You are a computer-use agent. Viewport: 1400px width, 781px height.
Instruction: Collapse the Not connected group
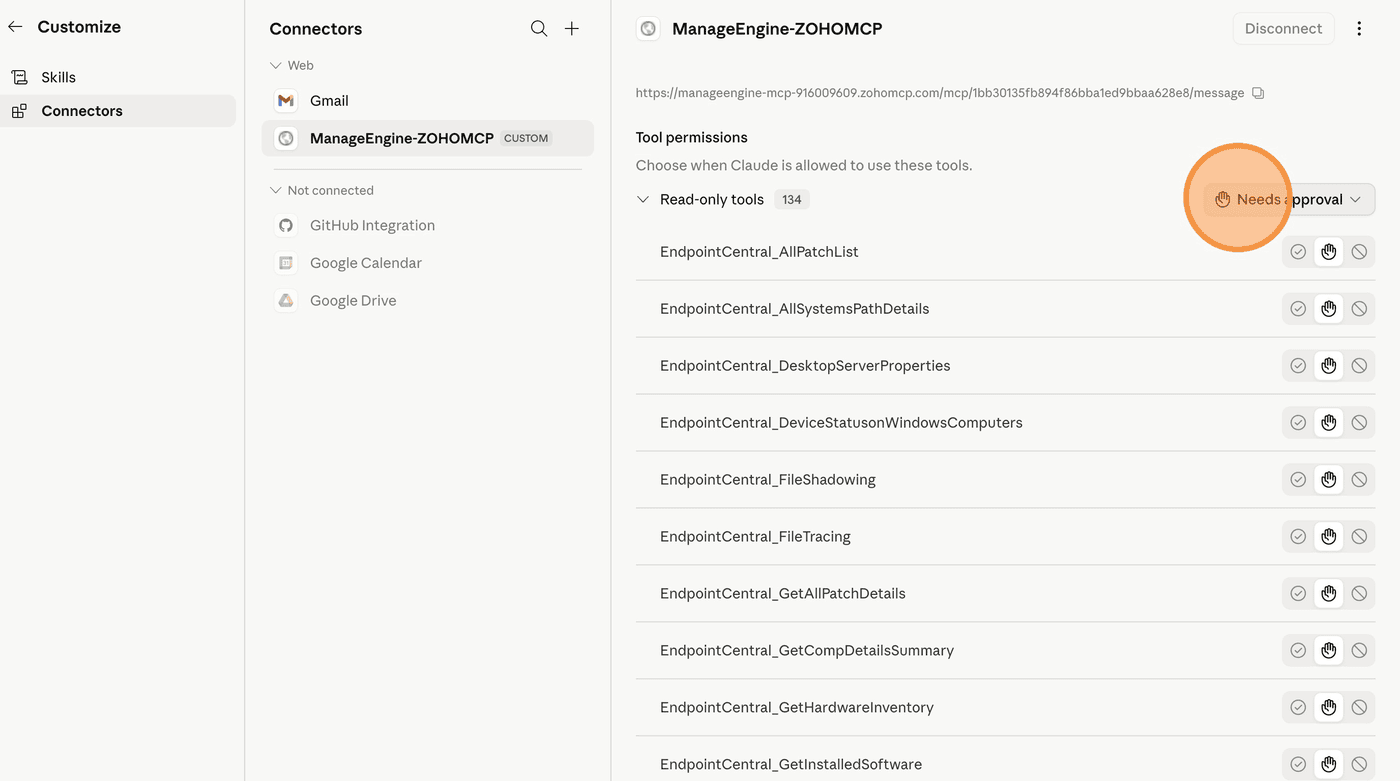click(275, 191)
